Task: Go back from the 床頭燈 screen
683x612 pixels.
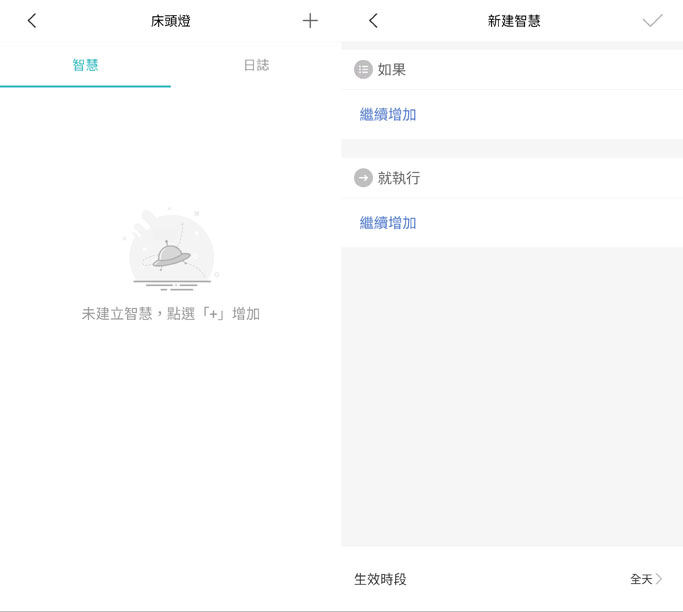Action: [x=32, y=21]
